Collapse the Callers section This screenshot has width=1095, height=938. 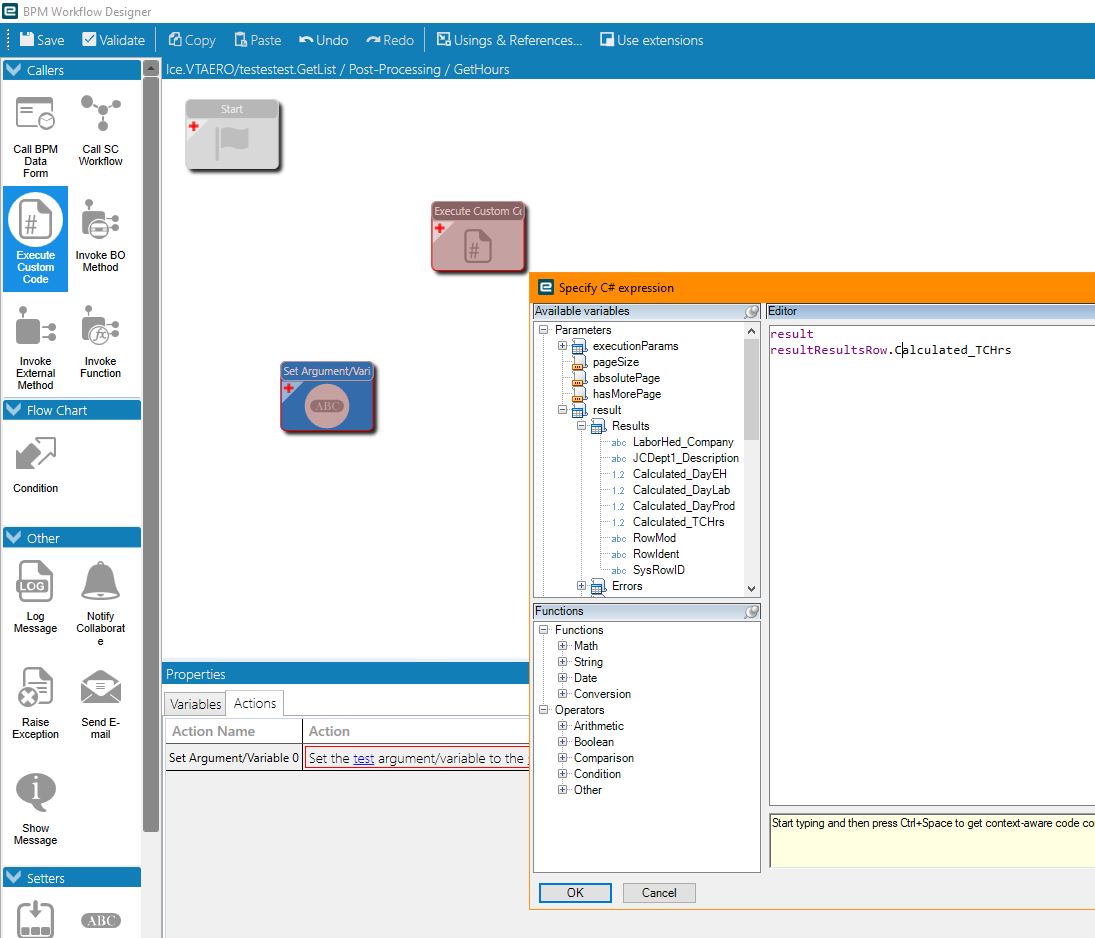click(13, 70)
